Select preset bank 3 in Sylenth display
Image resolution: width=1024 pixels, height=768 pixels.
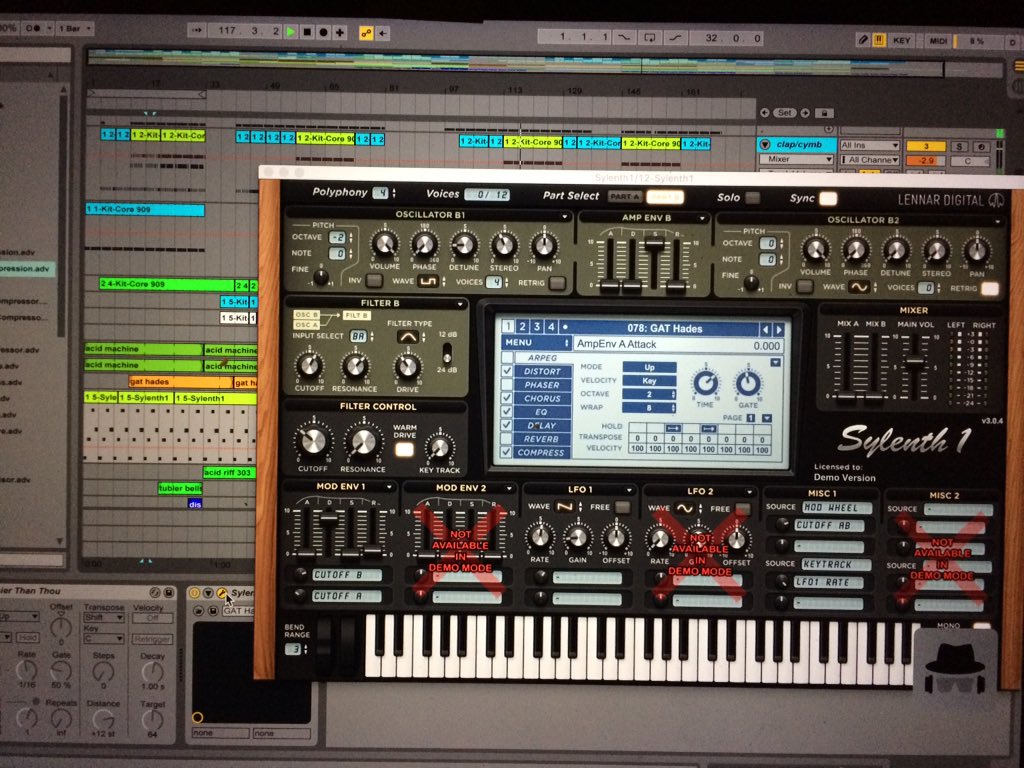coord(537,326)
